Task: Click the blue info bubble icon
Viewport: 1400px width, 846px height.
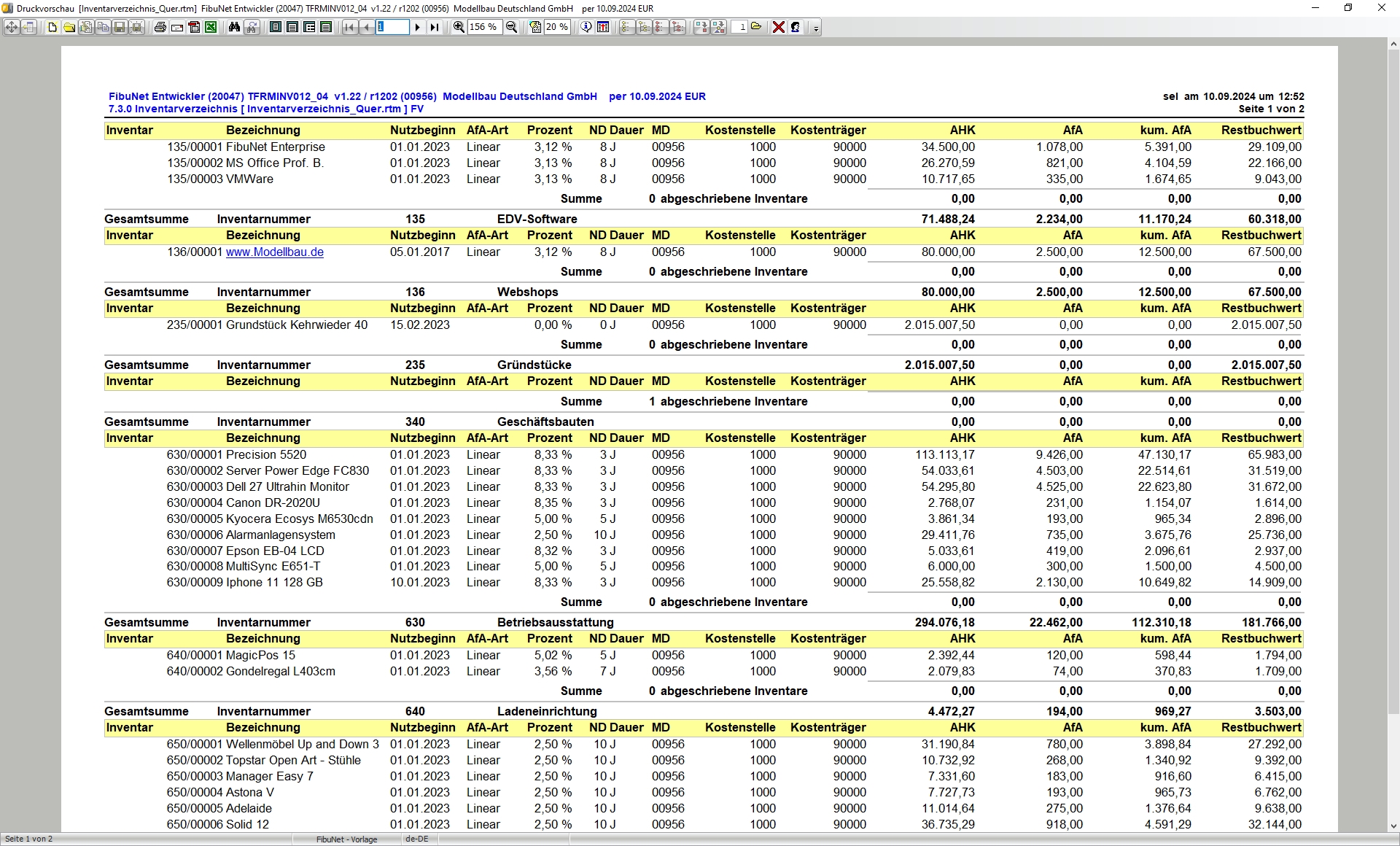Action: (586, 27)
